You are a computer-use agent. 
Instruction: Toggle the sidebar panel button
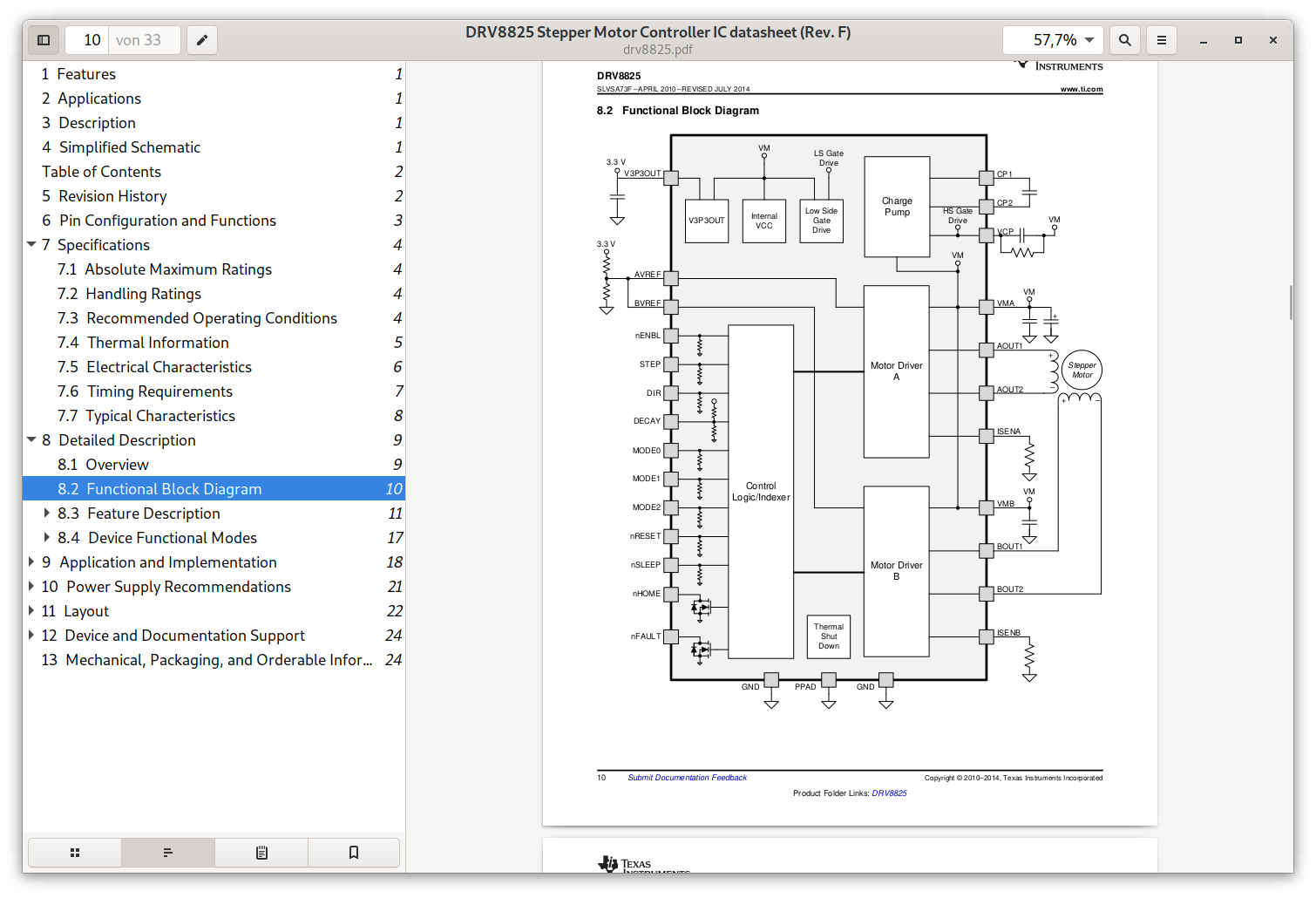click(44, 40)
